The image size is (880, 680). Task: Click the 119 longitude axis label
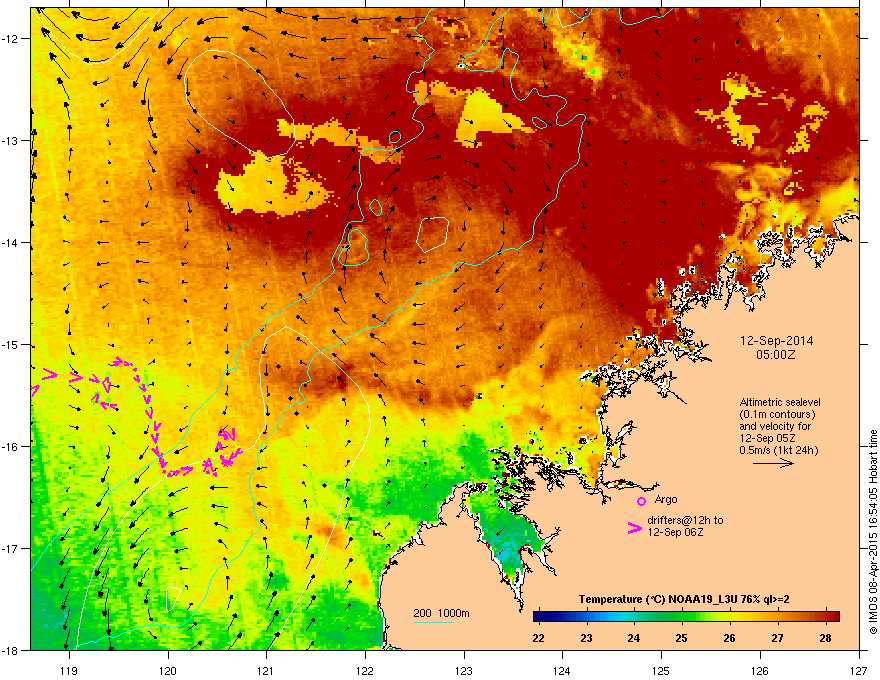(x=69, y=670)
